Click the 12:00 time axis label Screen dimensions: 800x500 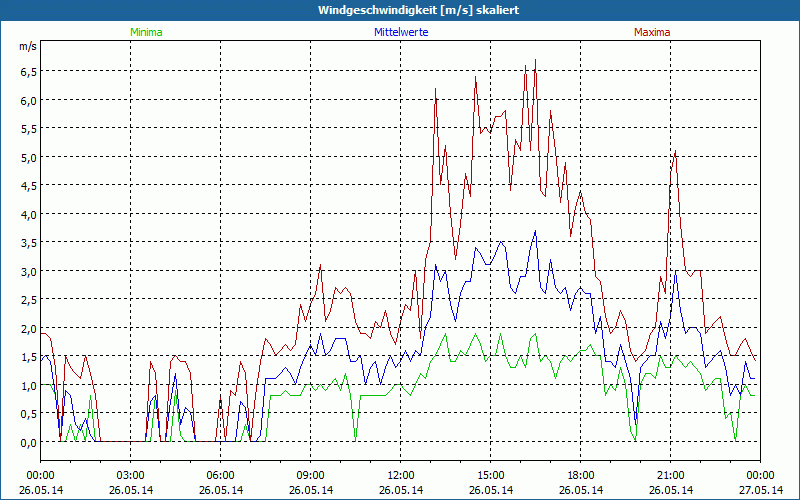401,476
